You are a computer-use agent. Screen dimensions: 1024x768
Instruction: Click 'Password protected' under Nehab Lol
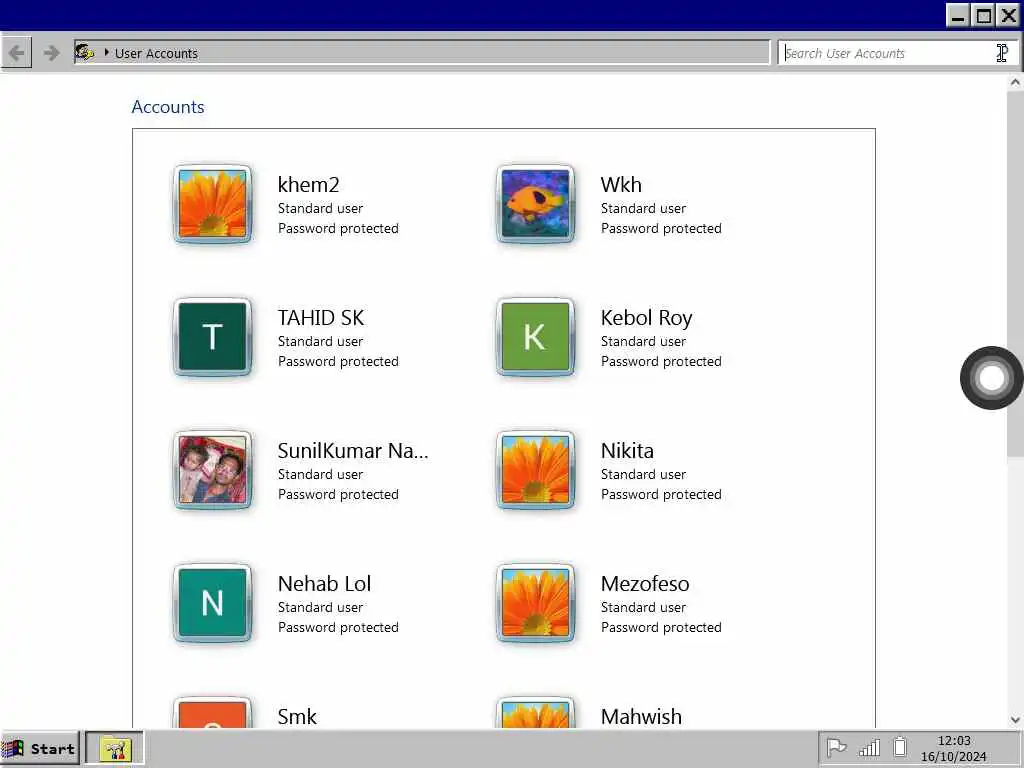(x=338, y=628)
